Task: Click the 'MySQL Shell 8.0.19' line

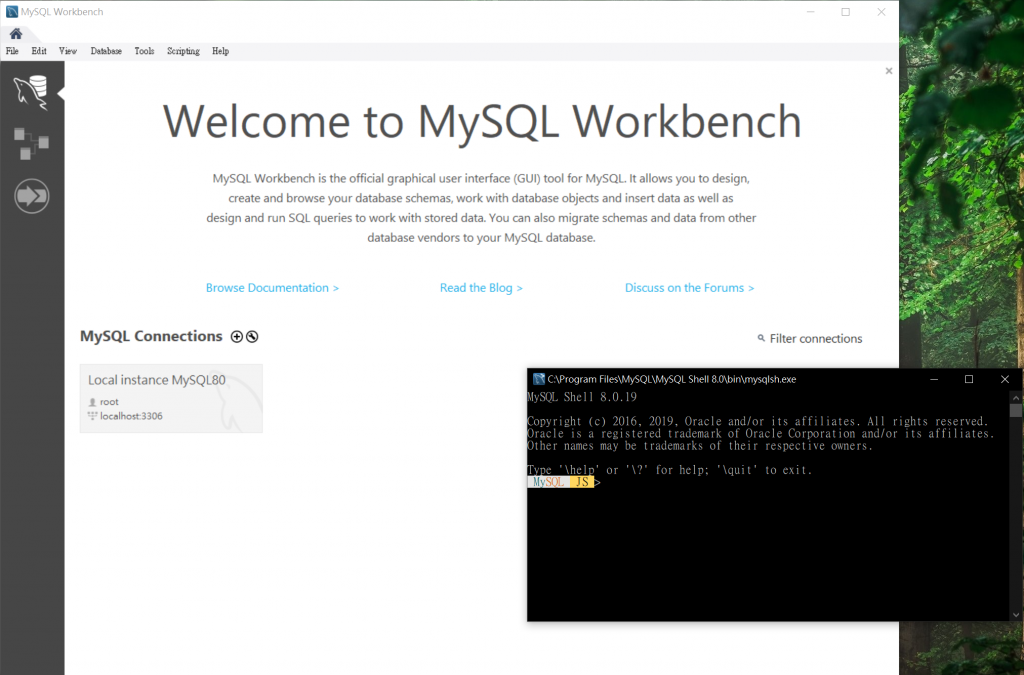Action: point(582,397)
